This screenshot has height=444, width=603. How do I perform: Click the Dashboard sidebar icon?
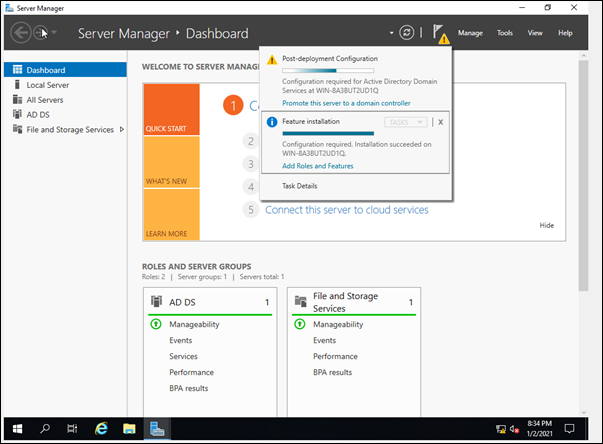(x=17, y=70)
